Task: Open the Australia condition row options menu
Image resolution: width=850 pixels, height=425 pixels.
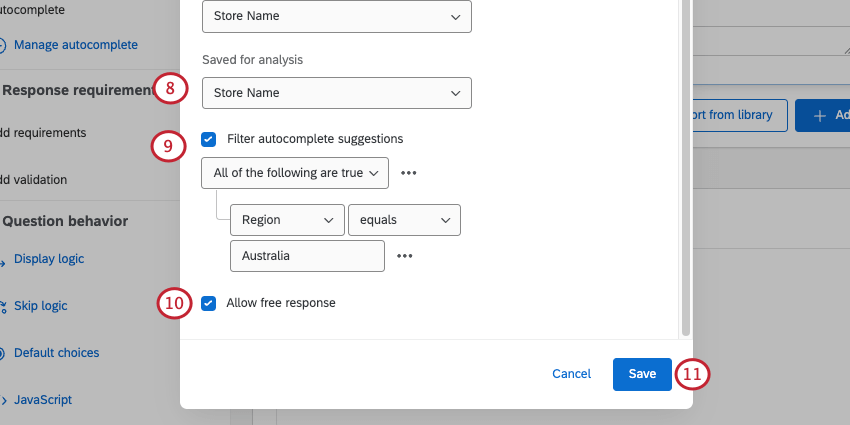Action: tap(404, 256)
